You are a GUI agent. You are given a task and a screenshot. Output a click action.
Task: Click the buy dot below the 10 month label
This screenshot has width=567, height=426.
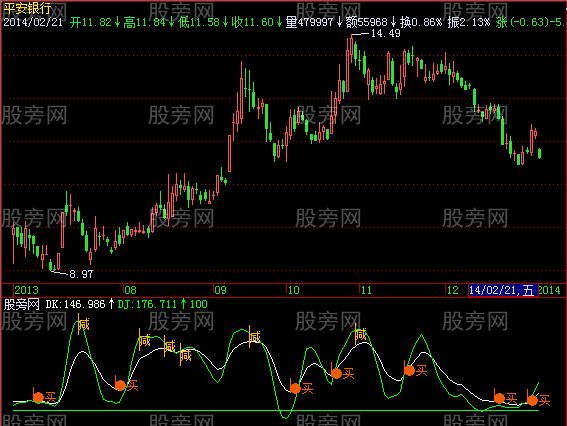295,388
